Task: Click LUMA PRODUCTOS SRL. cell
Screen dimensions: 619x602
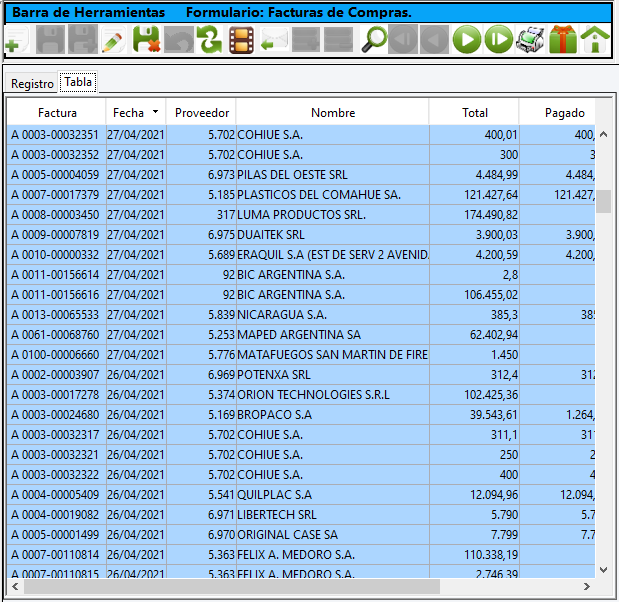Action: coord(333,215)
